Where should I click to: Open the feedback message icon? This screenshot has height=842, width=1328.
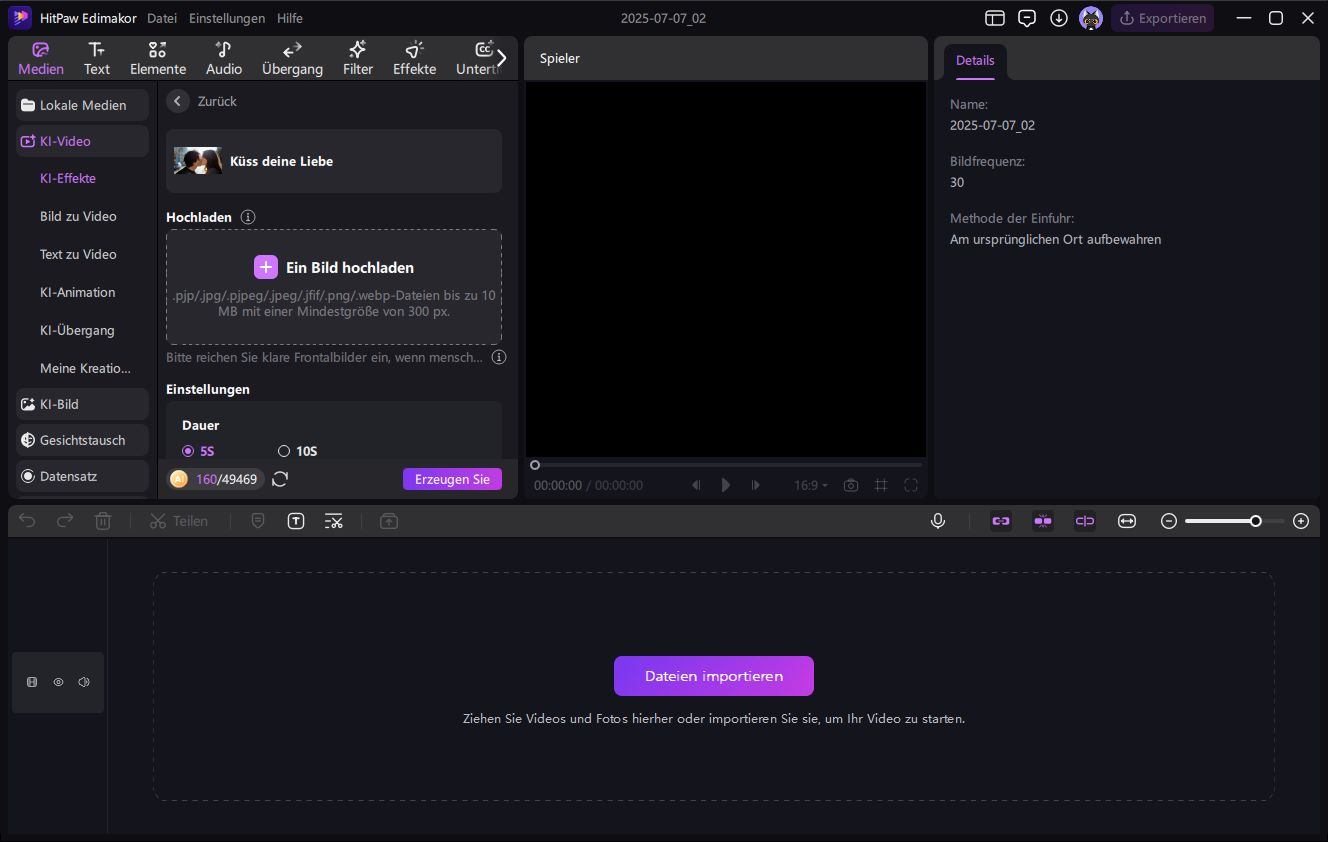[1027, 18]
